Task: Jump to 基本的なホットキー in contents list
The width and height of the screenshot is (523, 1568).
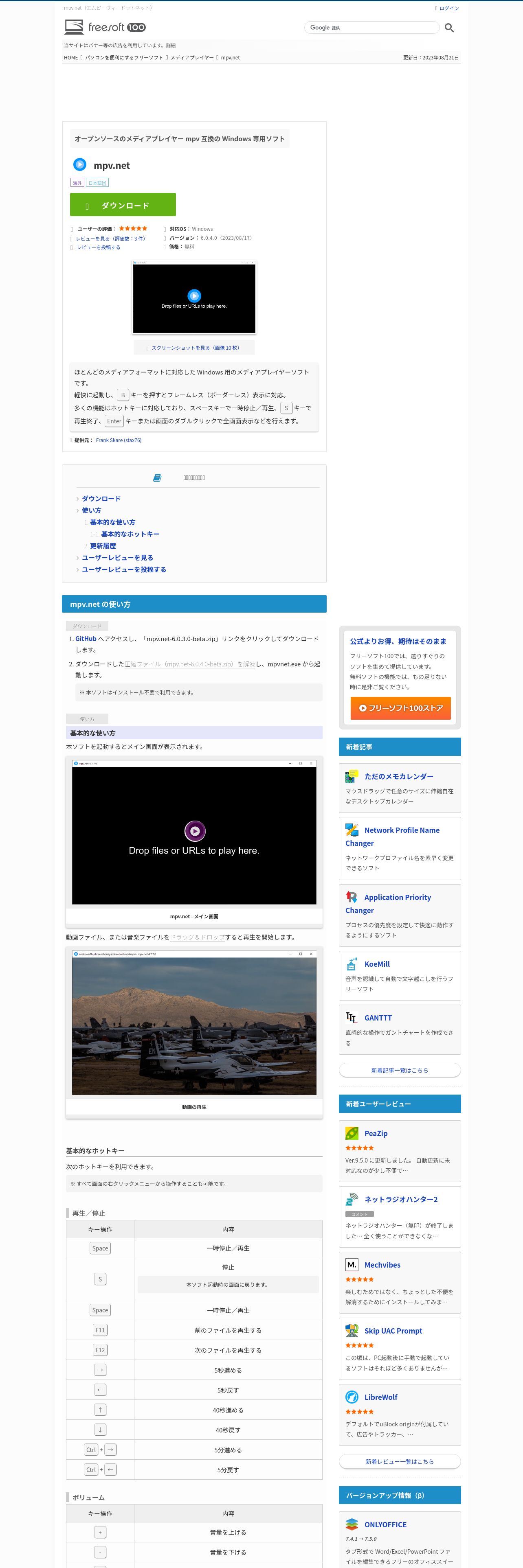Action: (130, 534)
